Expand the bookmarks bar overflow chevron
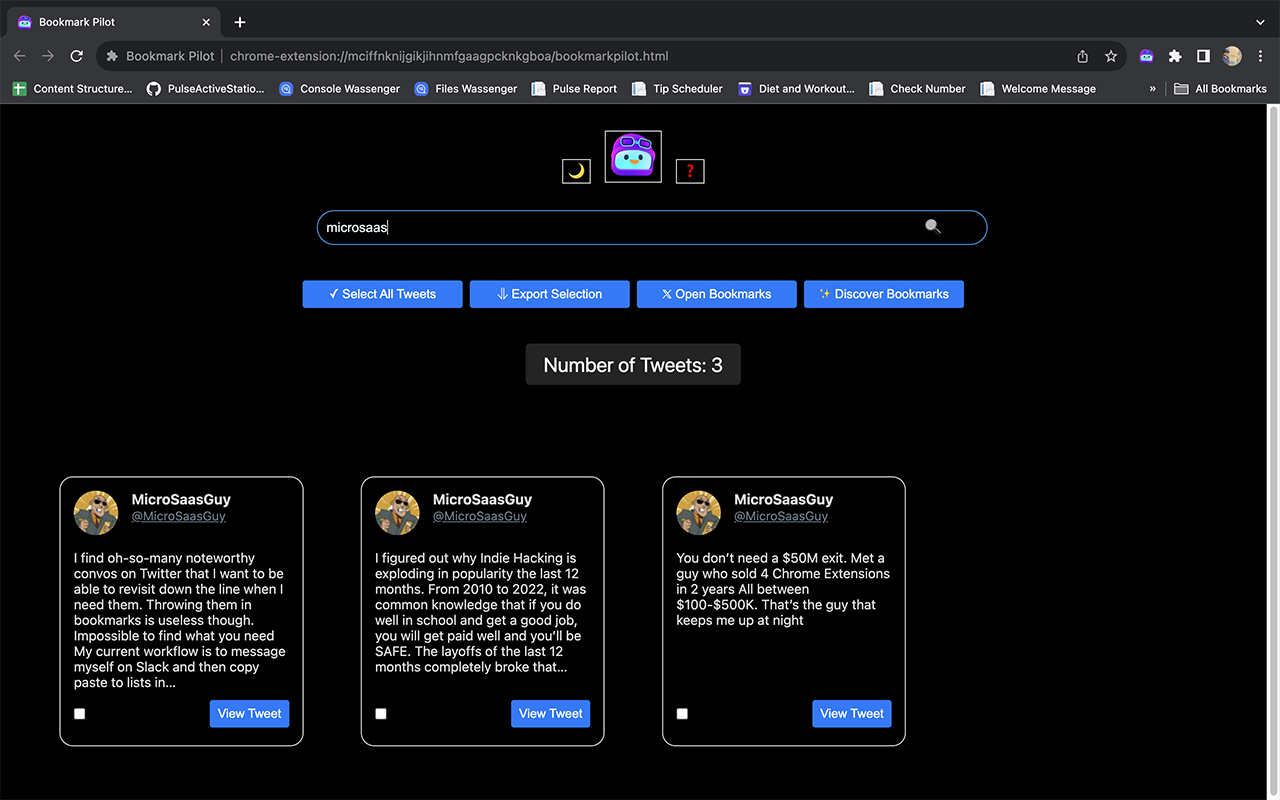 1151,88
